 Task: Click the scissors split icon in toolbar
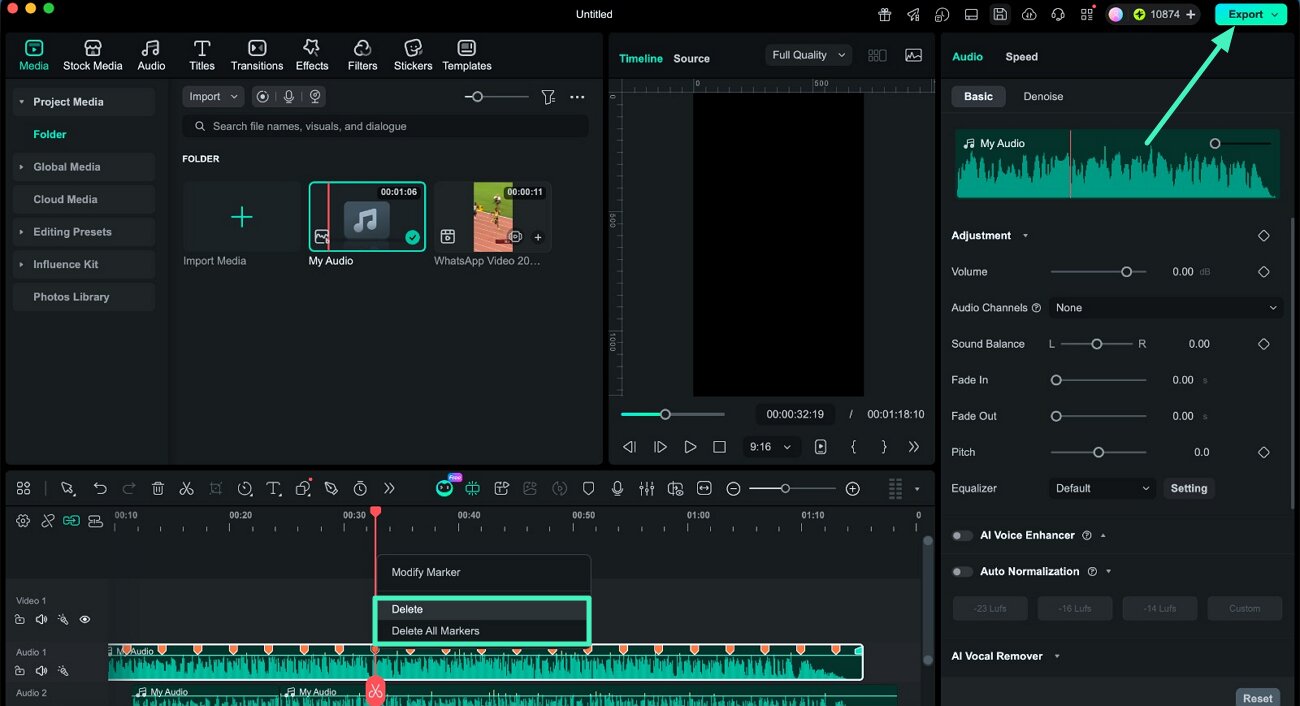pos(186,488)
